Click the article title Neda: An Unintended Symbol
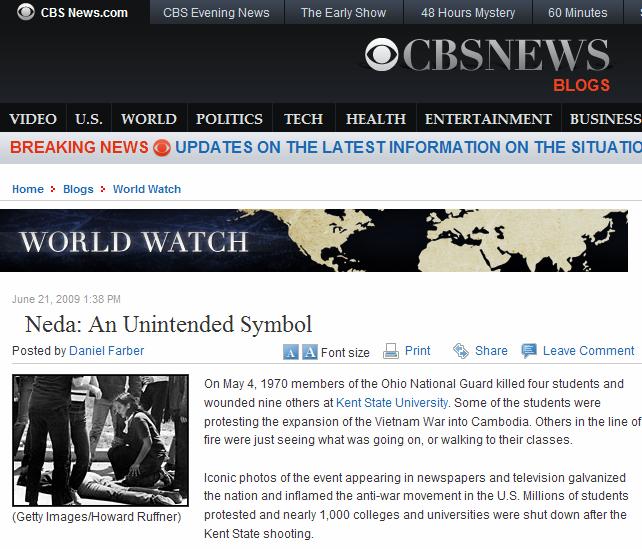This screenshot has height=549, width=642. (x=168, y=325)
